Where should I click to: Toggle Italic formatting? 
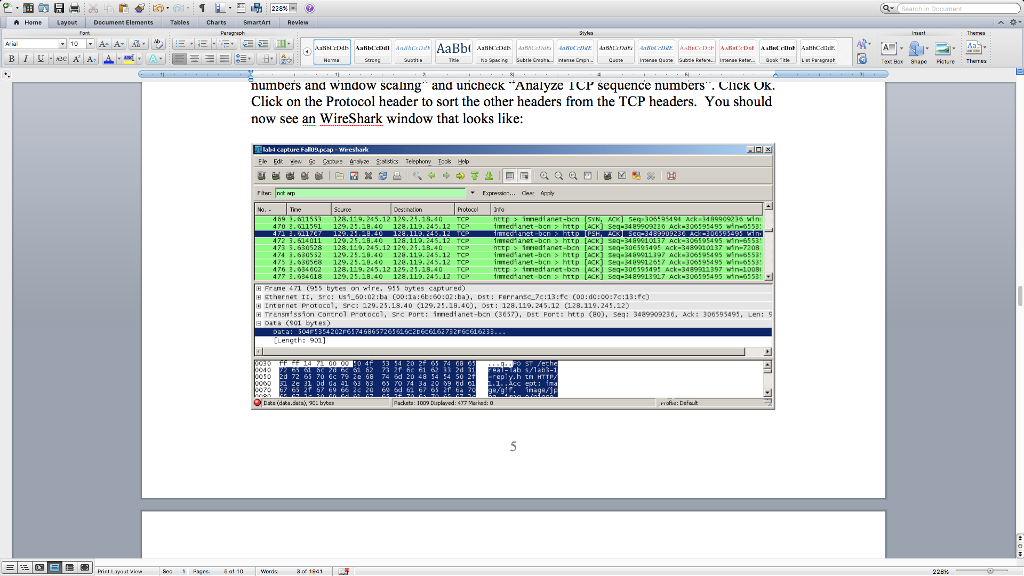pos(25,59)
